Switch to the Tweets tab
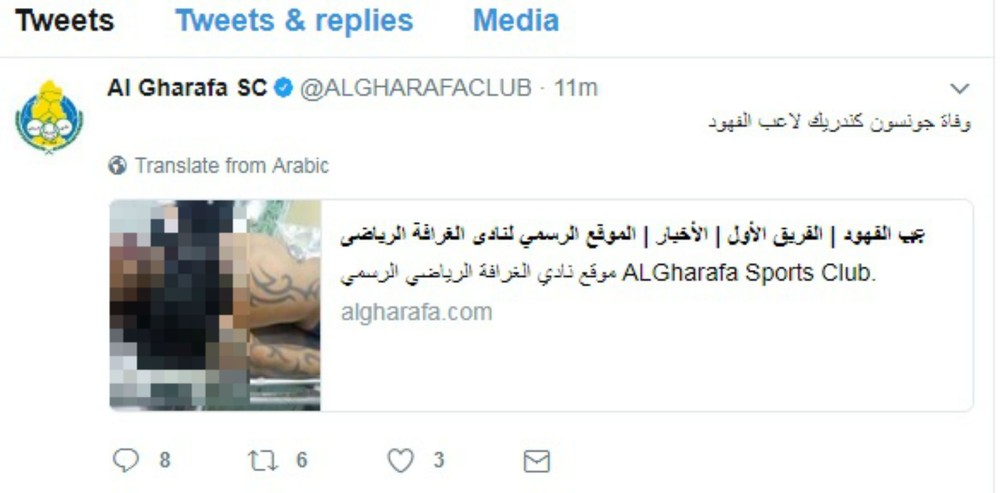The width and height of the screenshot is (1000, 493). coord(64,20)
